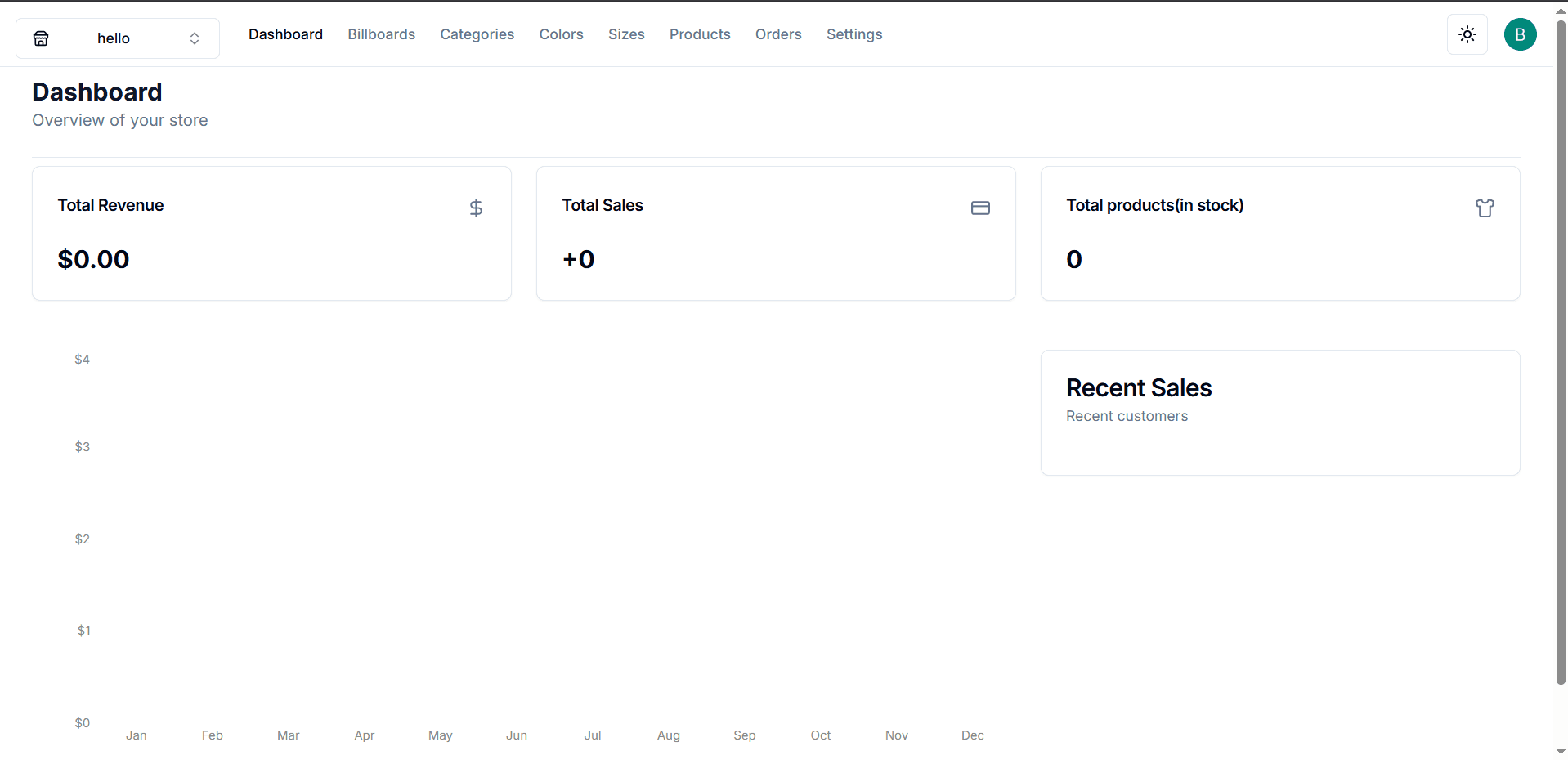Open the hello store switcher dropdown
This screenshot has width=1568, height=760.
pyautogui.click(x=118, y=38)
